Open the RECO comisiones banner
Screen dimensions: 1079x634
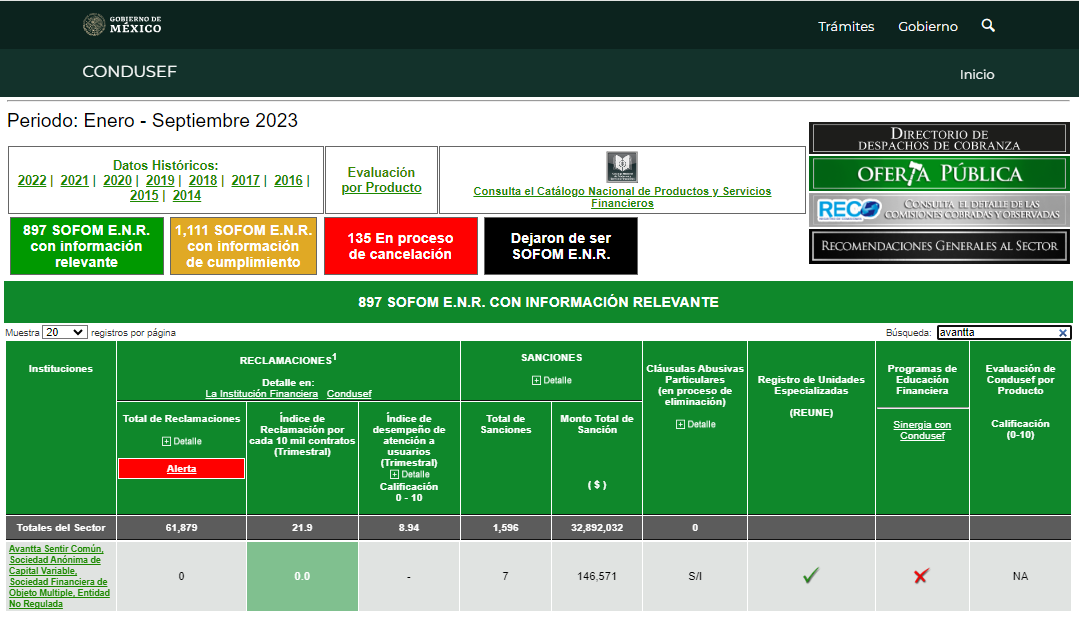click(939, 209)
